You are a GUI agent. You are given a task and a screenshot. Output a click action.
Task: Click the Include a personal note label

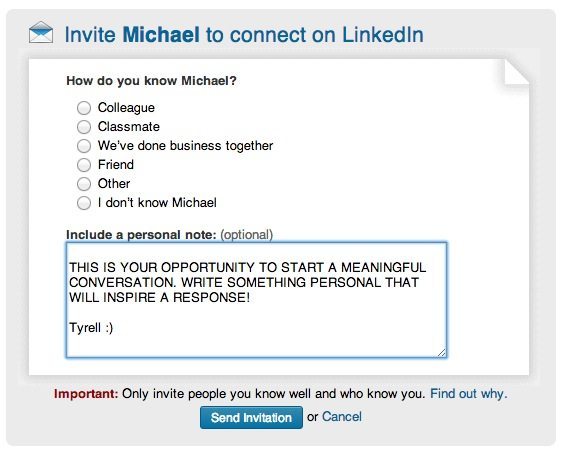pos(141,235)
